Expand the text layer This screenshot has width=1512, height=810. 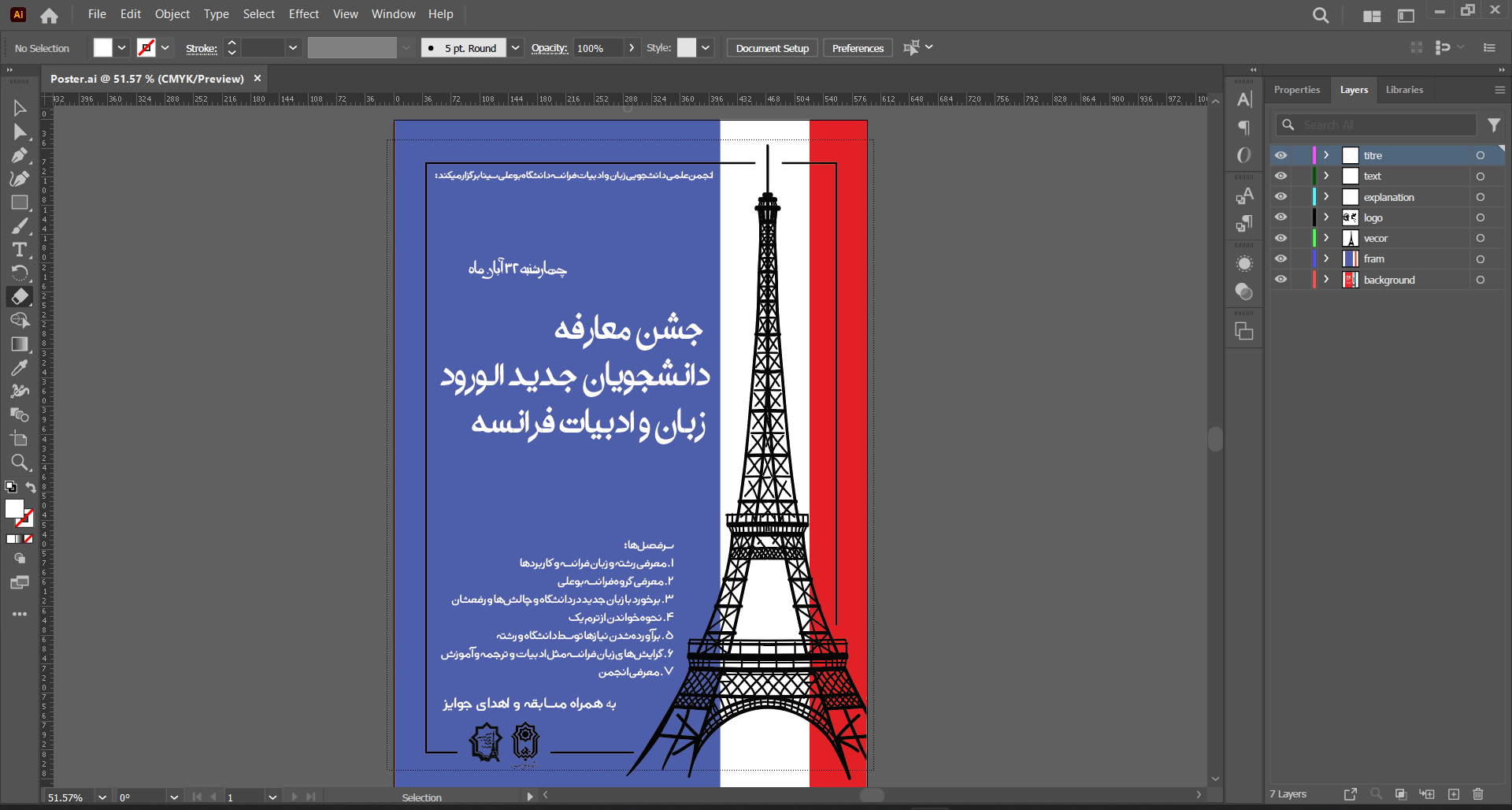(x=1326, y=176)
